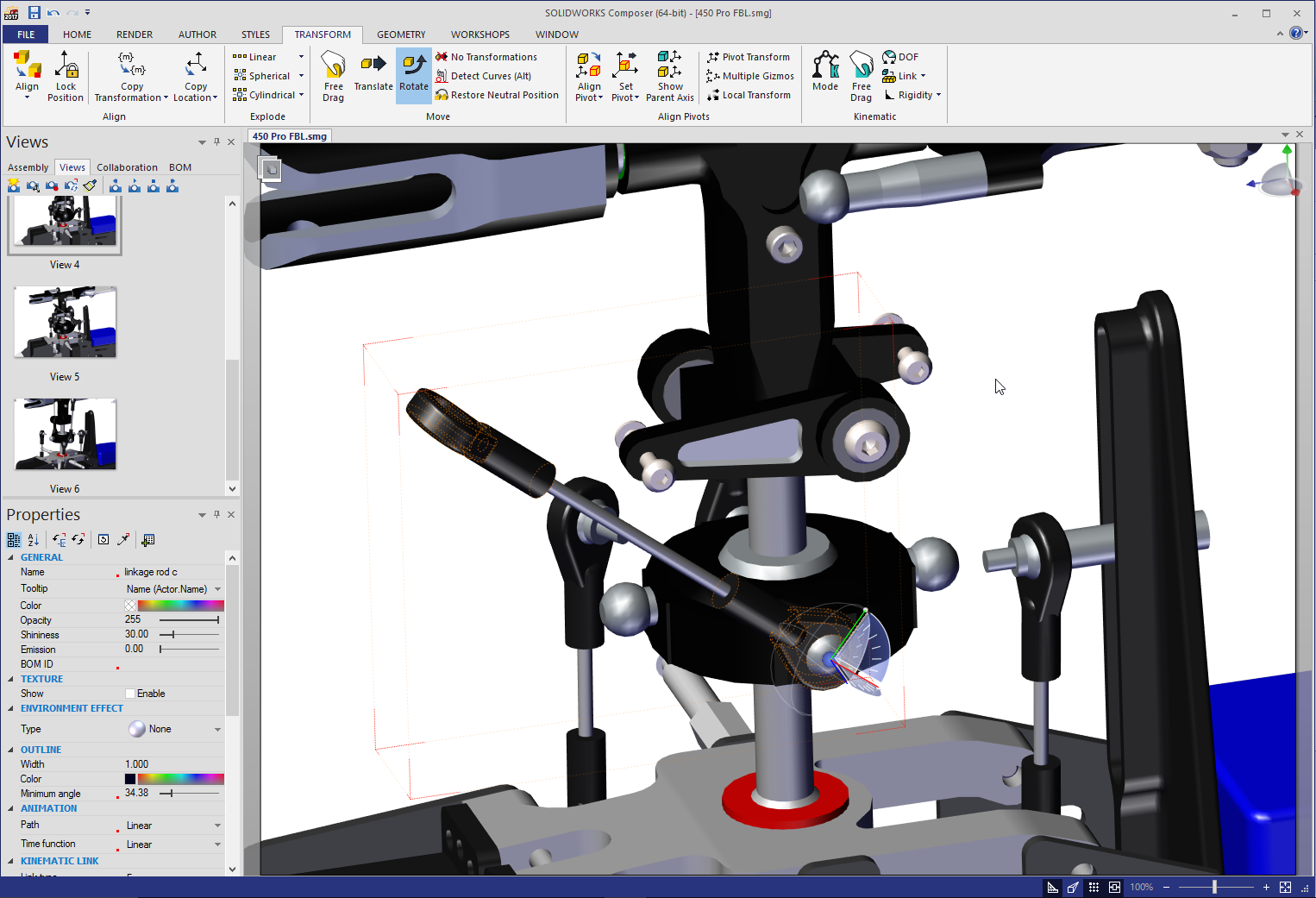The image size is (1316, 898).
Task: Select the View 5 thumbnail
Action: click(x=65, y=323)
